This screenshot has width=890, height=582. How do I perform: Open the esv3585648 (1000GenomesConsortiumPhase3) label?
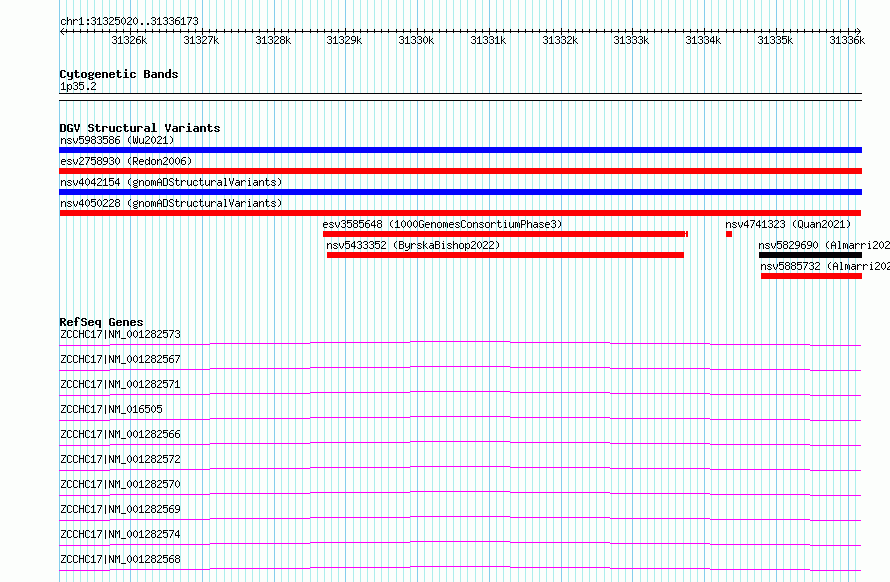point(442,224)
